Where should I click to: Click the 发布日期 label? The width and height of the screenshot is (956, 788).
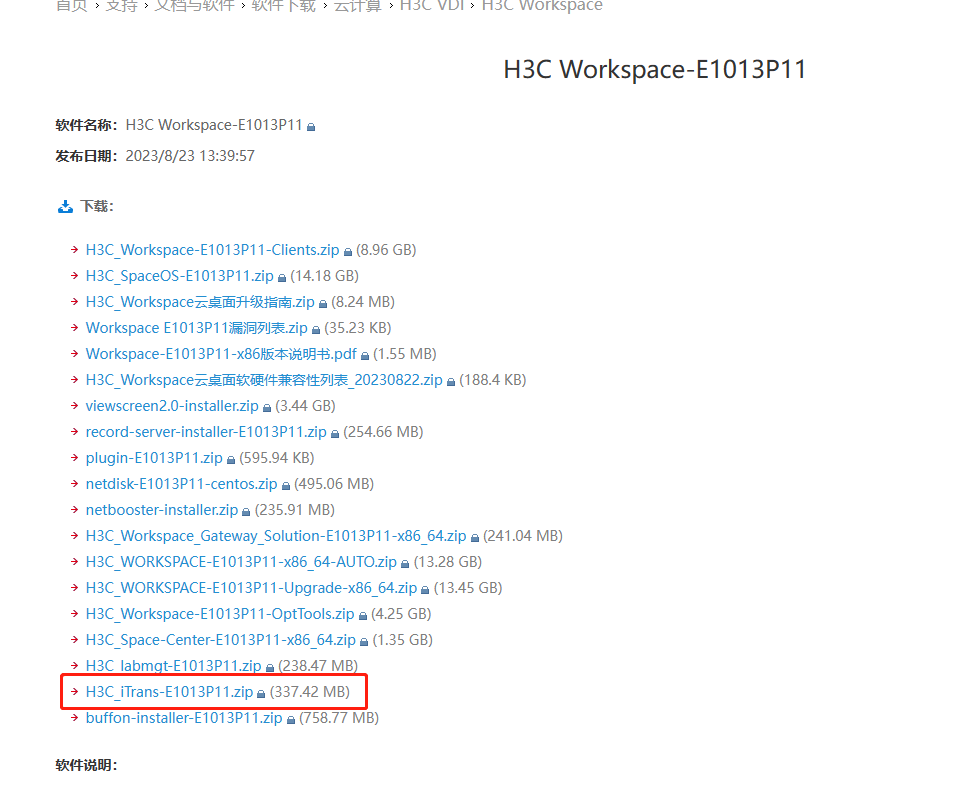86,156
